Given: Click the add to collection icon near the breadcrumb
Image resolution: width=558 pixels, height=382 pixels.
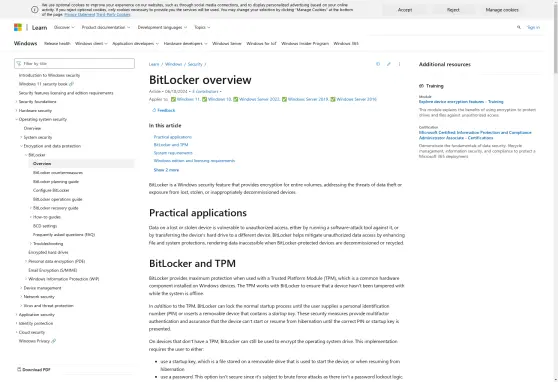Looking at the screenshot, I should click(x=378, y=64).
